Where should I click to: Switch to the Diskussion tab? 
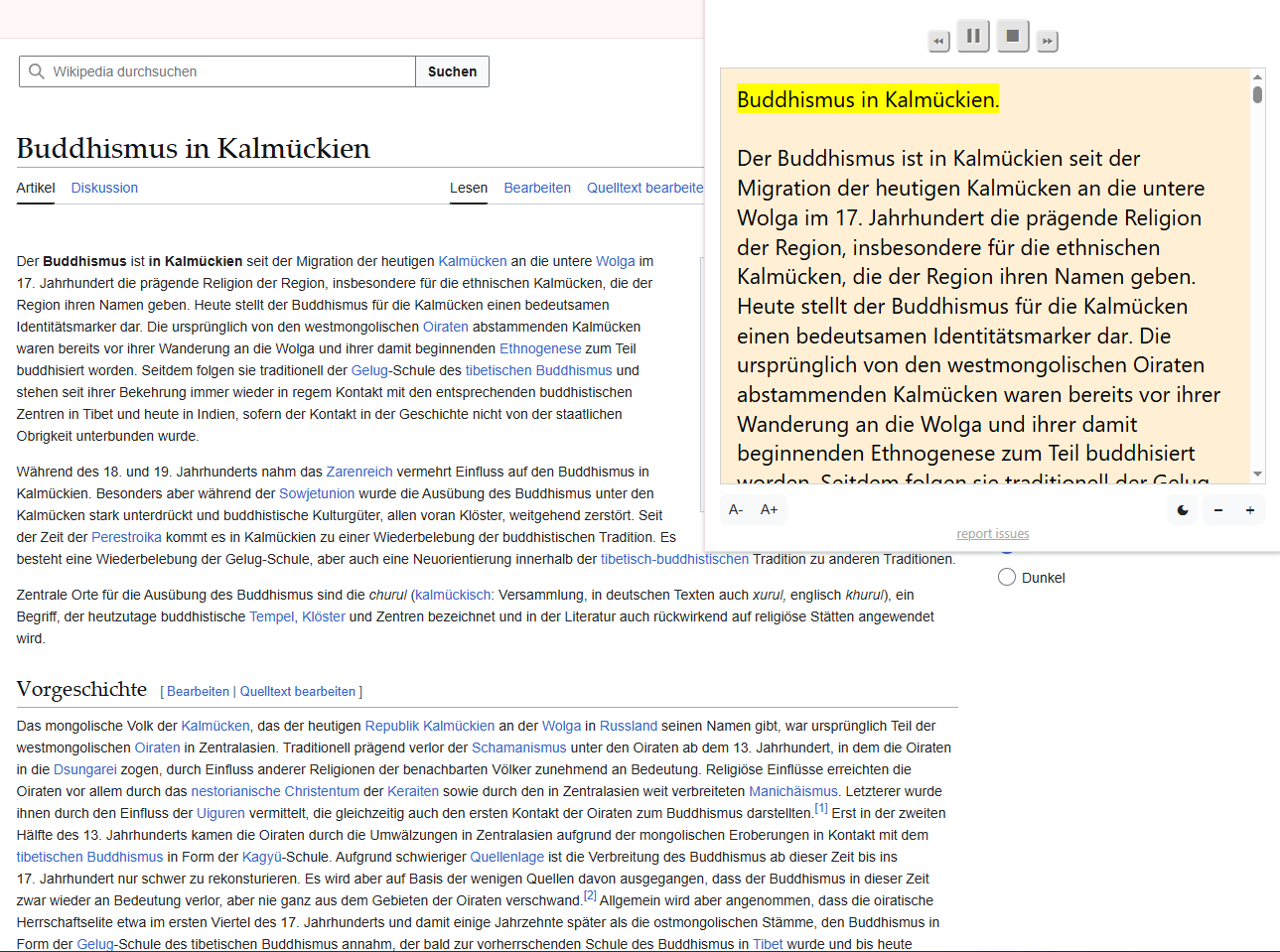pyautogui.click(x=104, y=188)
